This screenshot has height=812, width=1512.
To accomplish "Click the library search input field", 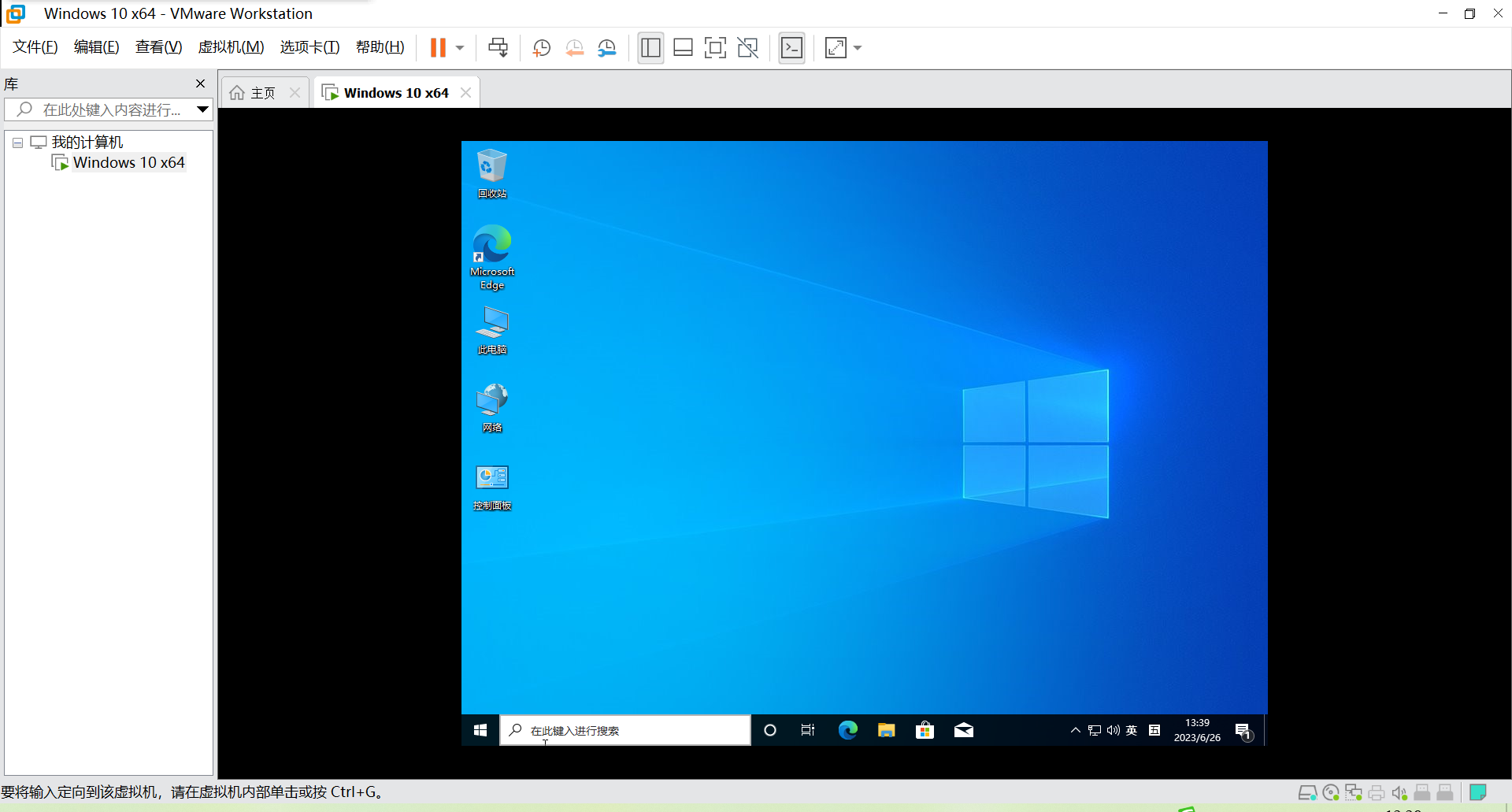I will 110,109.
